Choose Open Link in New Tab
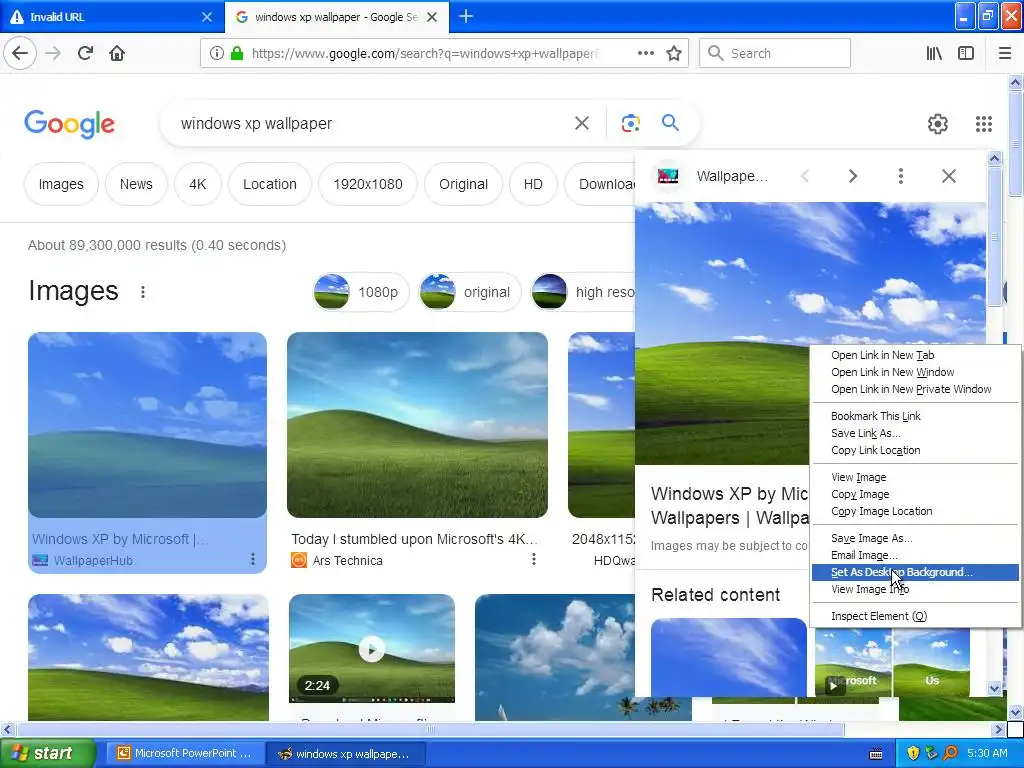Screen dimensions: 1024x768 pos(915,355)
